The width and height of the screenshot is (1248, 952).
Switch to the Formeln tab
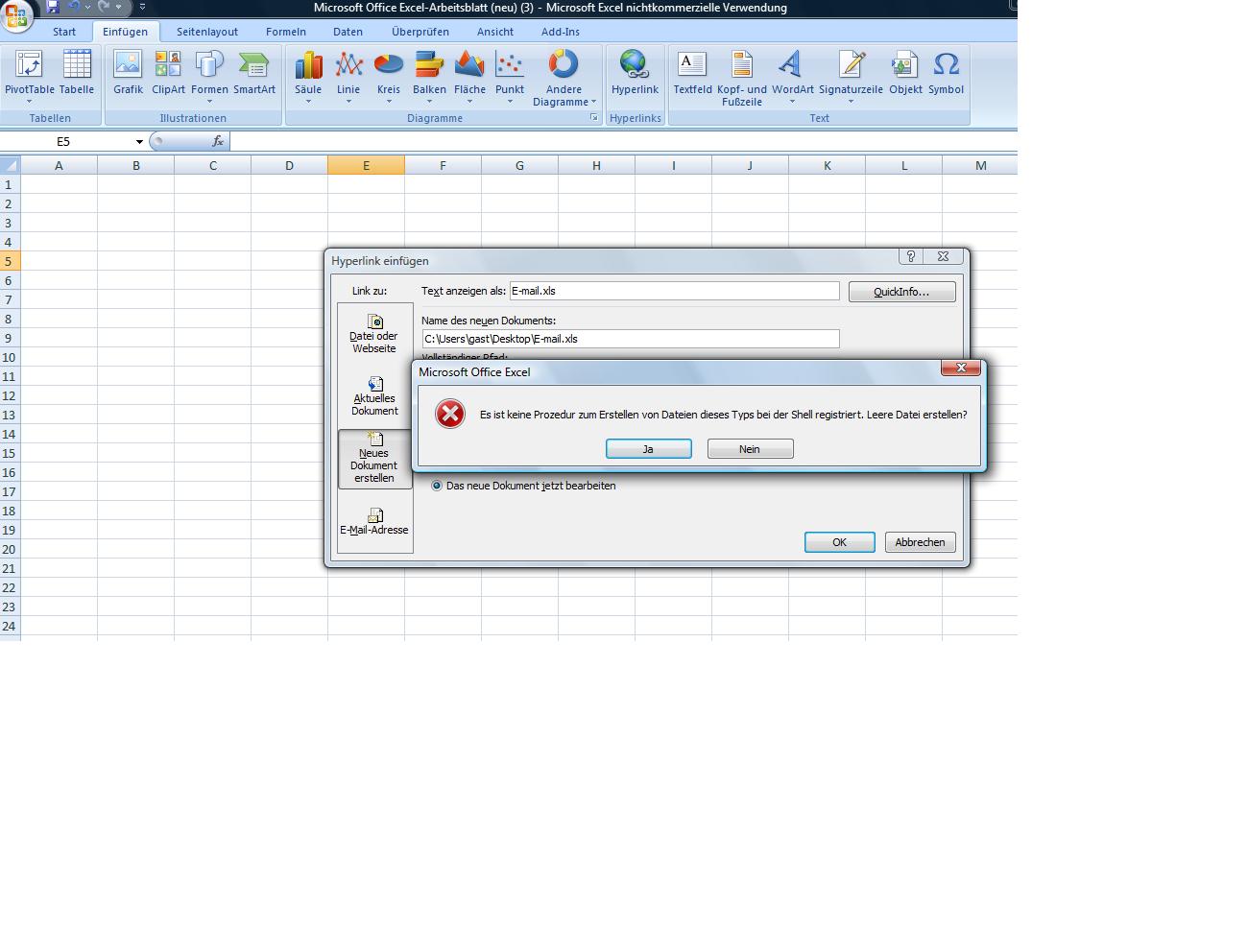[x=286, y=32]
